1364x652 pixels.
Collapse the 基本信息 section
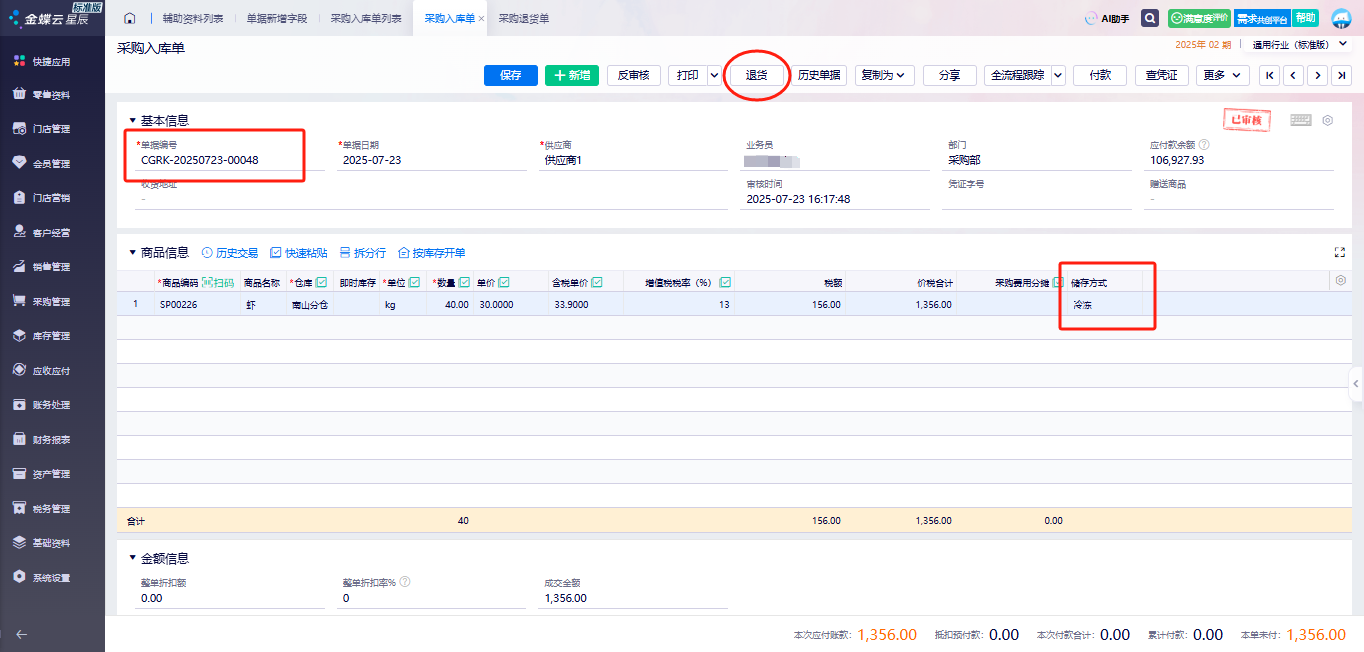(x=132, y=120)
